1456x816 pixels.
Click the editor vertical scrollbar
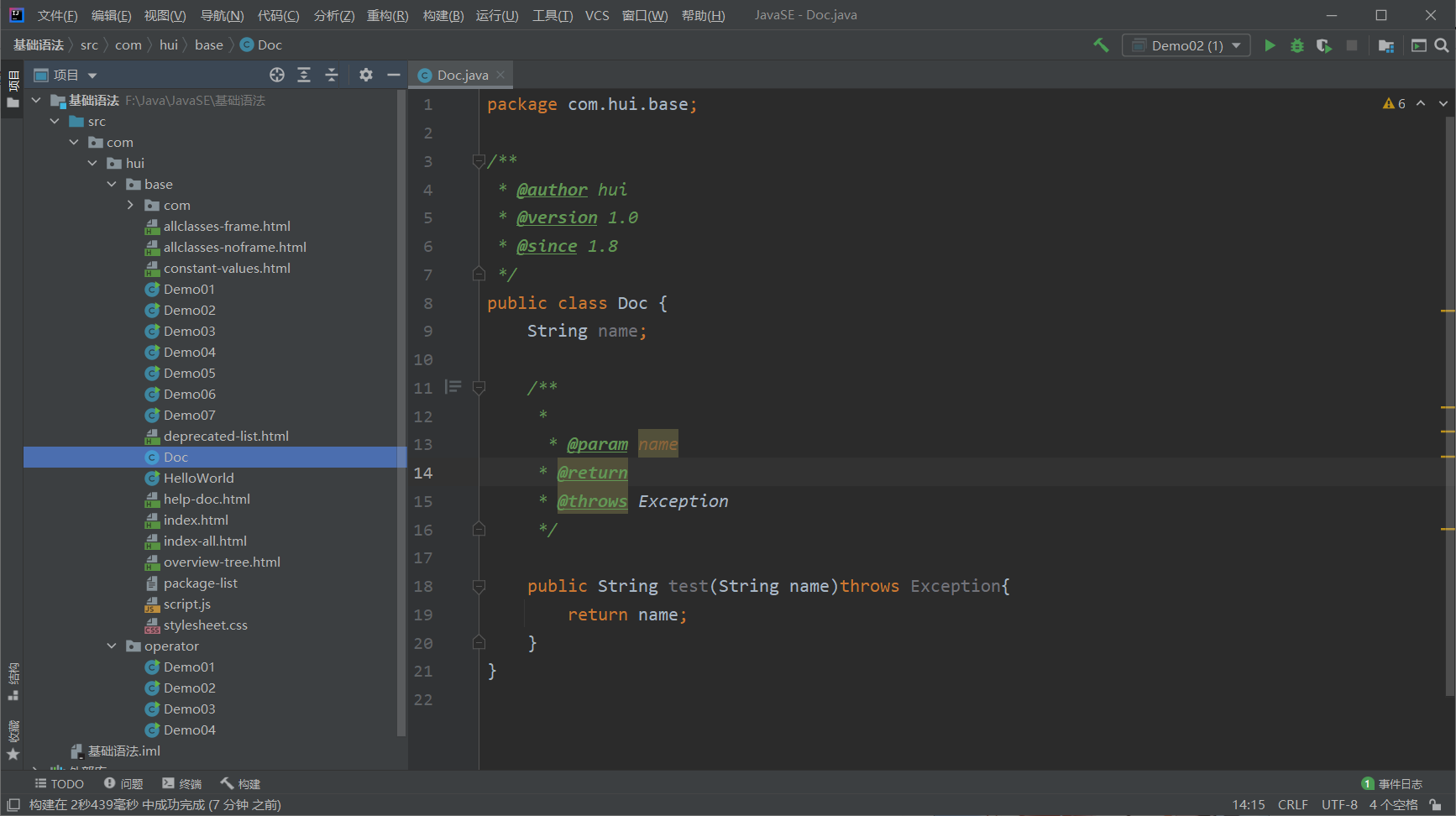[x=1449, y=407]
